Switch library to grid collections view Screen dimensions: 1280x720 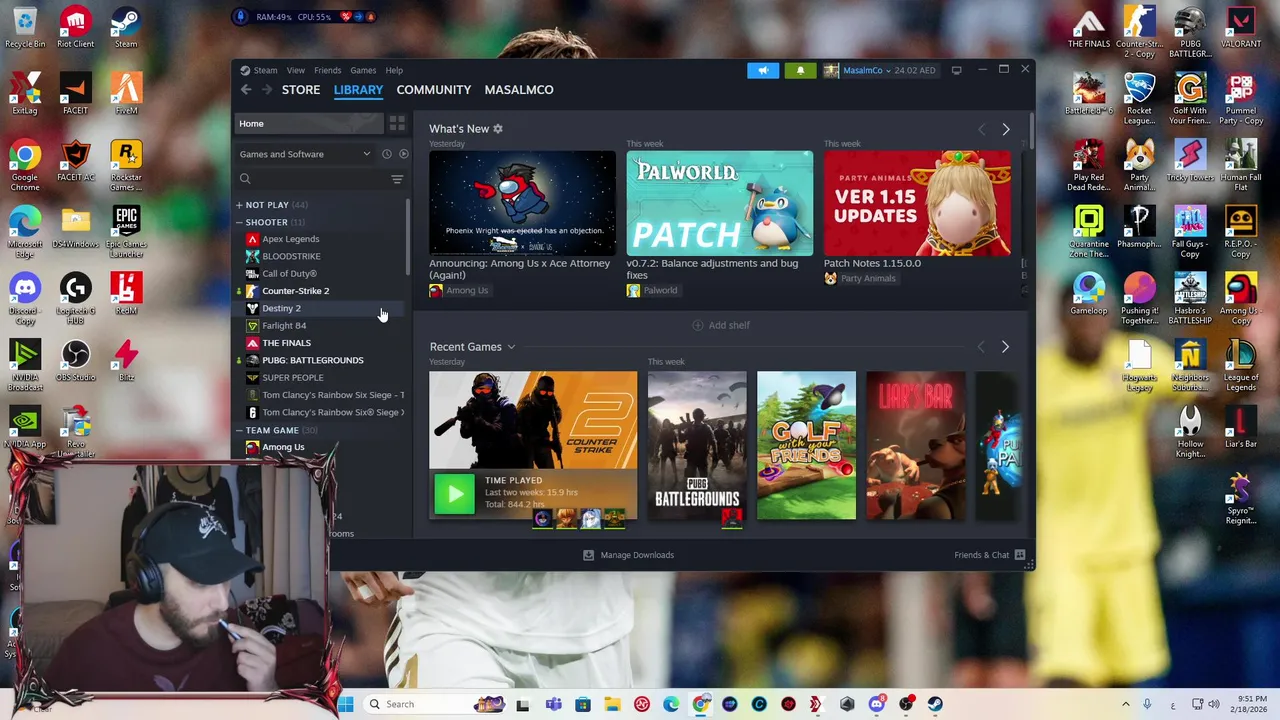pyautogui.click(x=397, y=123)
